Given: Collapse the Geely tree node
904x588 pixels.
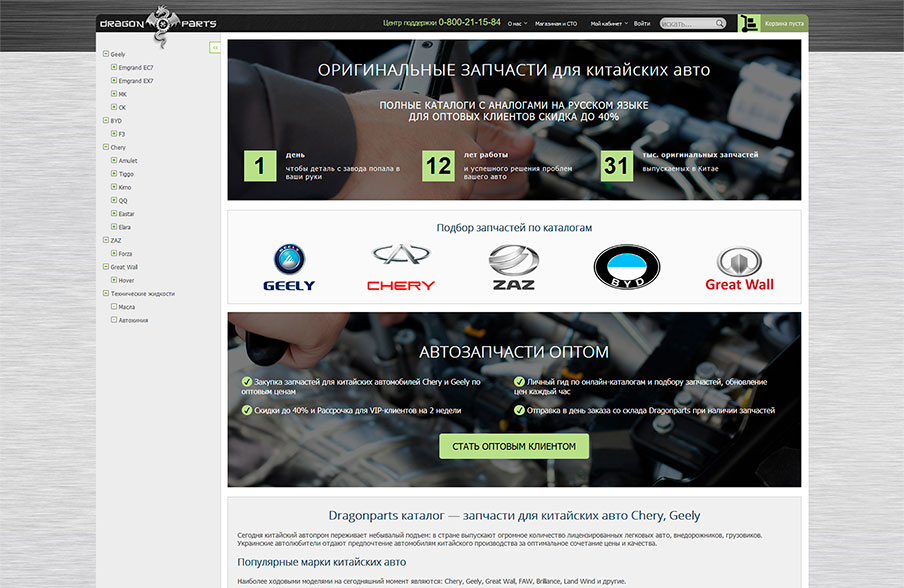Looking at the screenshot, I should point(106,54).
